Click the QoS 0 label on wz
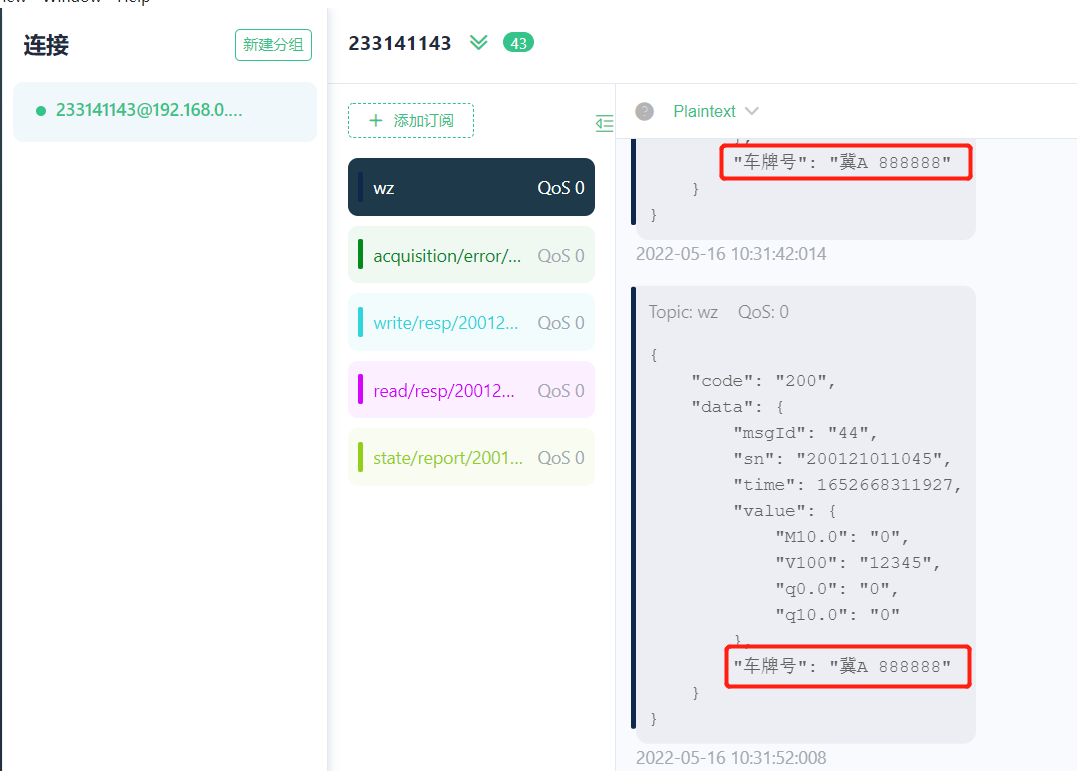This screenshot has height=771, width=1077. pyautogui.click(x=560, y=187)
